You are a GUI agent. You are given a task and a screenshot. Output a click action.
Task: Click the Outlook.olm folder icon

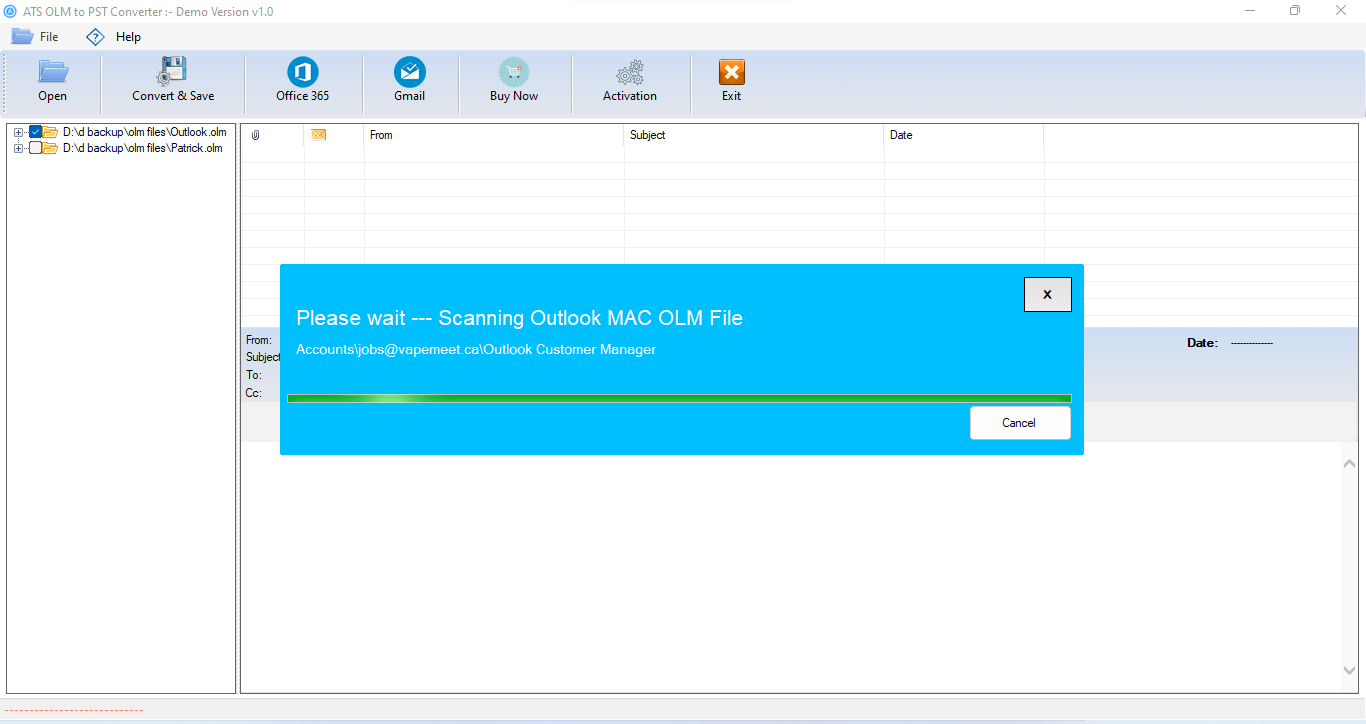click(50, 132)
